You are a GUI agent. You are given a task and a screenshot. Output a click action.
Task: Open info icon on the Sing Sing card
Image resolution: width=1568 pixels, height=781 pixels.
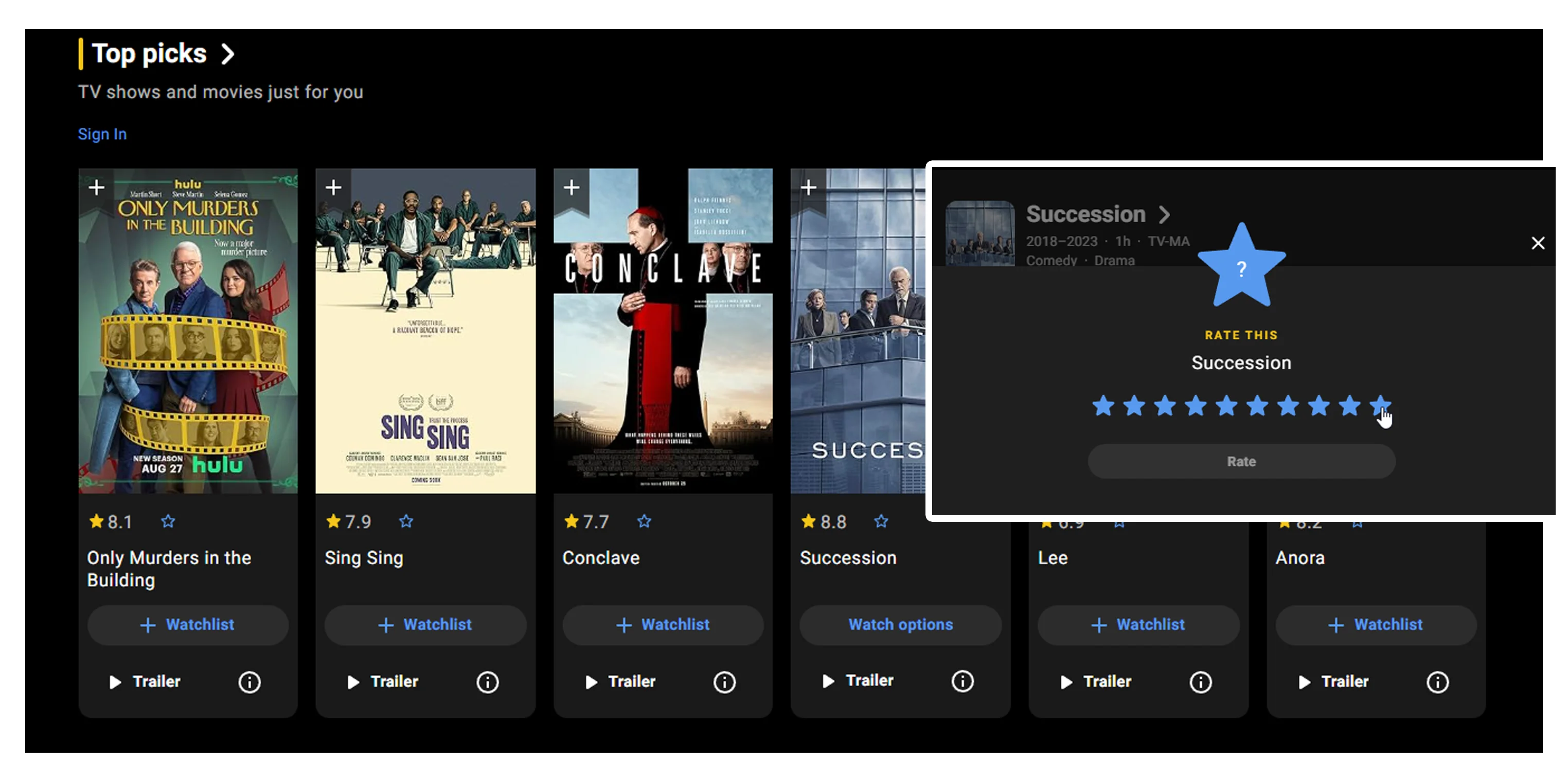487,682
